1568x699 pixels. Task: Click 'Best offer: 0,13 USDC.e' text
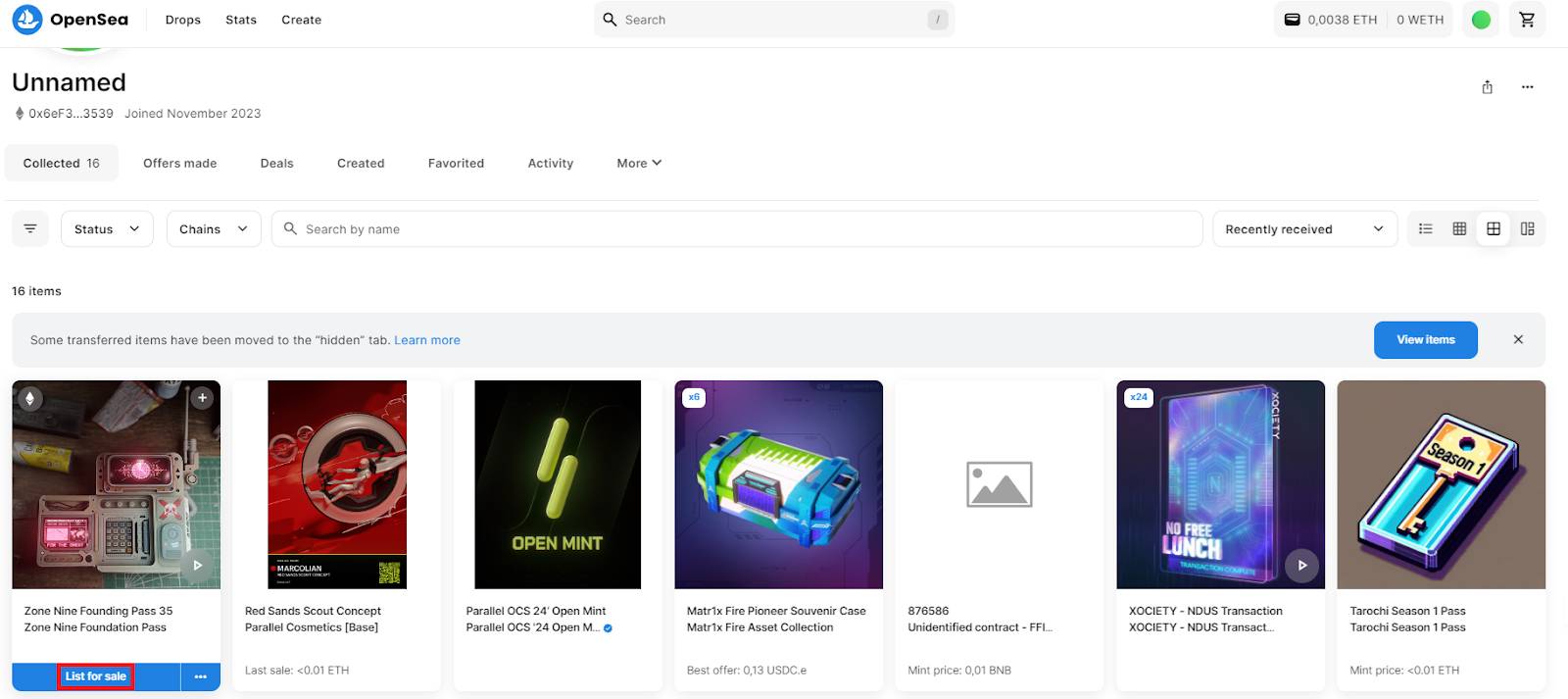tap(747, 671)
